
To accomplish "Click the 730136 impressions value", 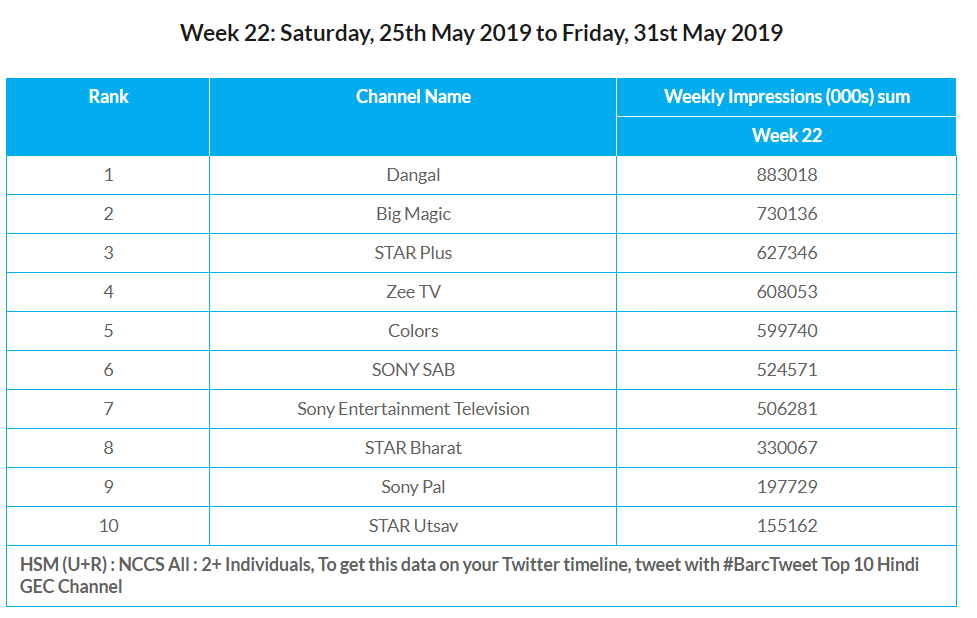I will 787,214.
